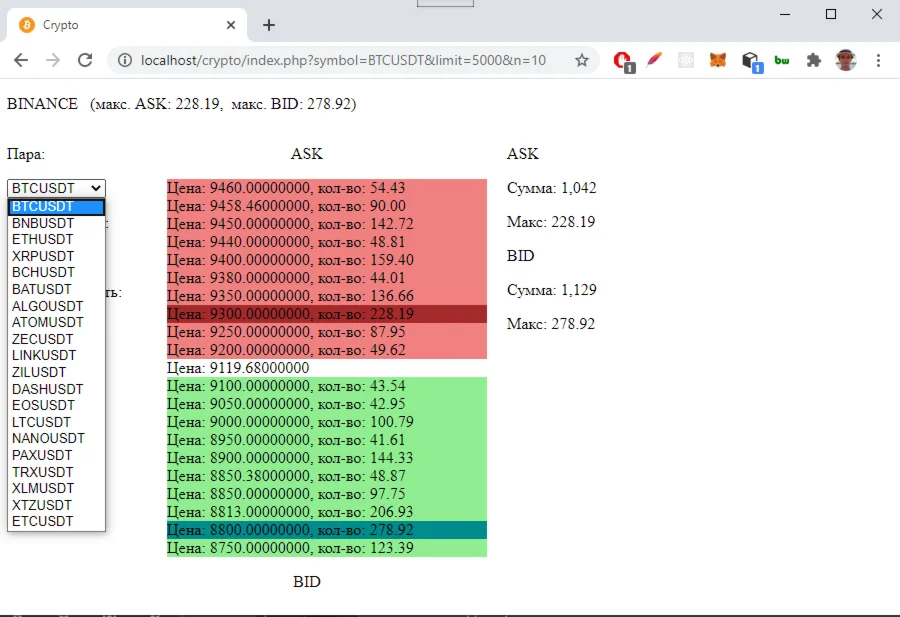Image resolution: width=900 pixels, height=617 pixels.
Task: Select BTCUSDT in the list
Action: click(56, 207)
